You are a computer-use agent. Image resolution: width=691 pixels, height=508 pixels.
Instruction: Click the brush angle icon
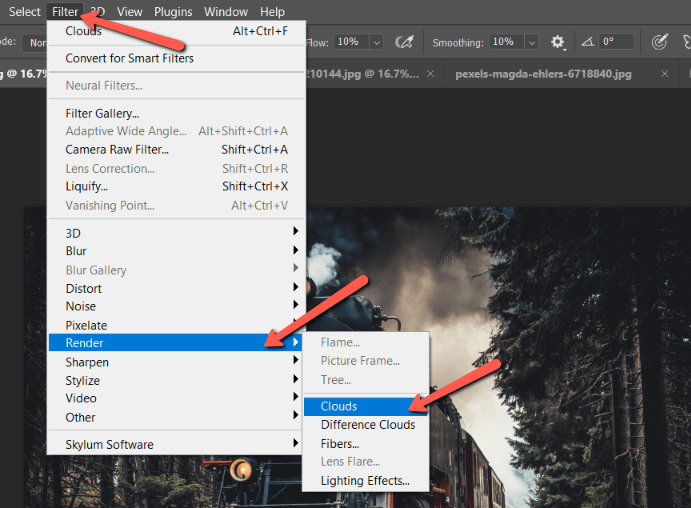click(586, 42)
